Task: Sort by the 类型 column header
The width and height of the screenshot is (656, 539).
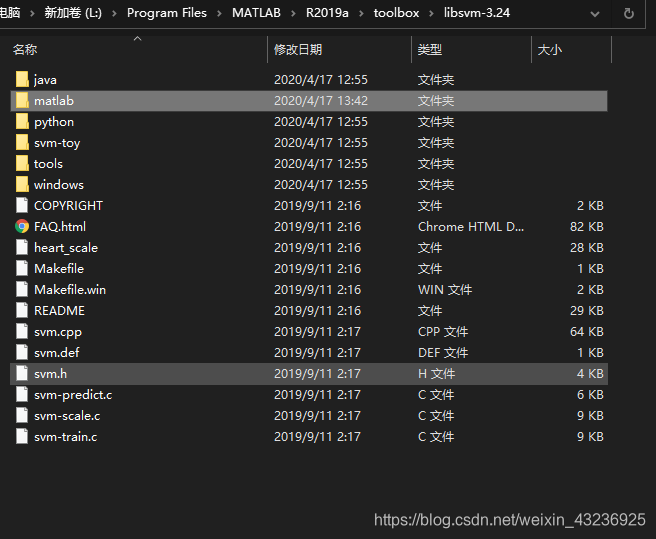Action: tap(430, 50)
